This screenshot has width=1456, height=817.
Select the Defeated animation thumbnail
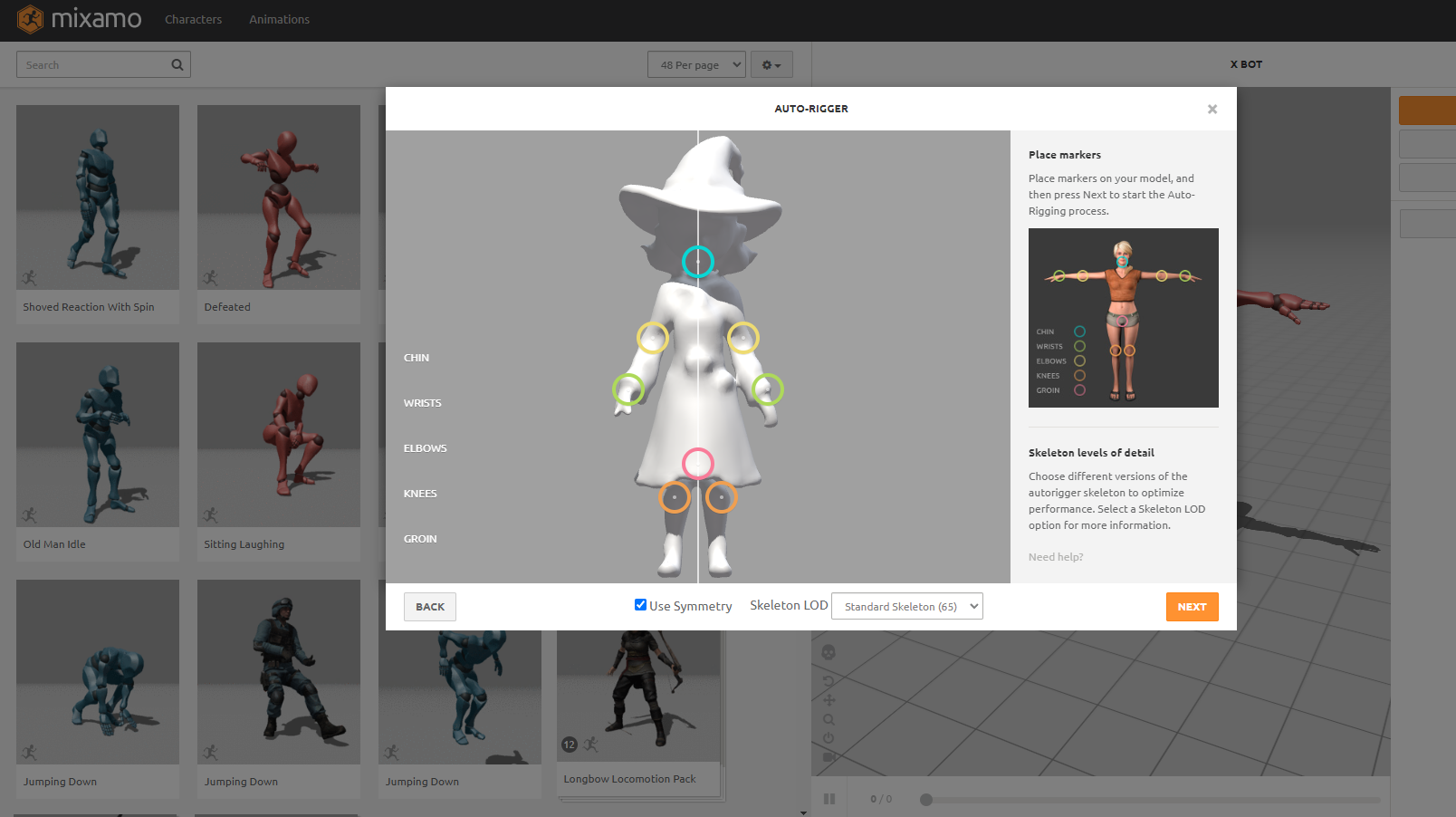[279, 197]
